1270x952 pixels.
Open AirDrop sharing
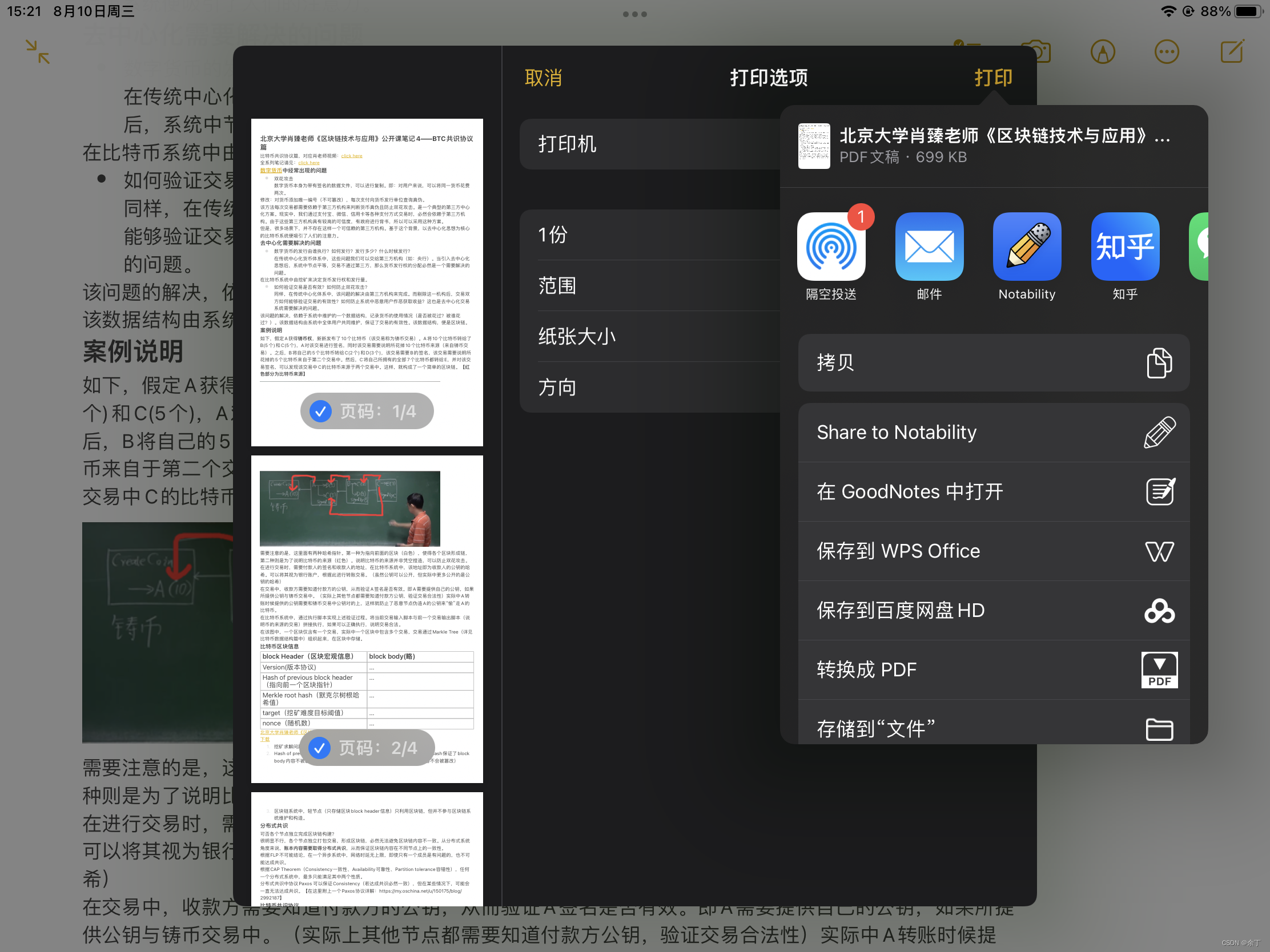click(831, 247)
